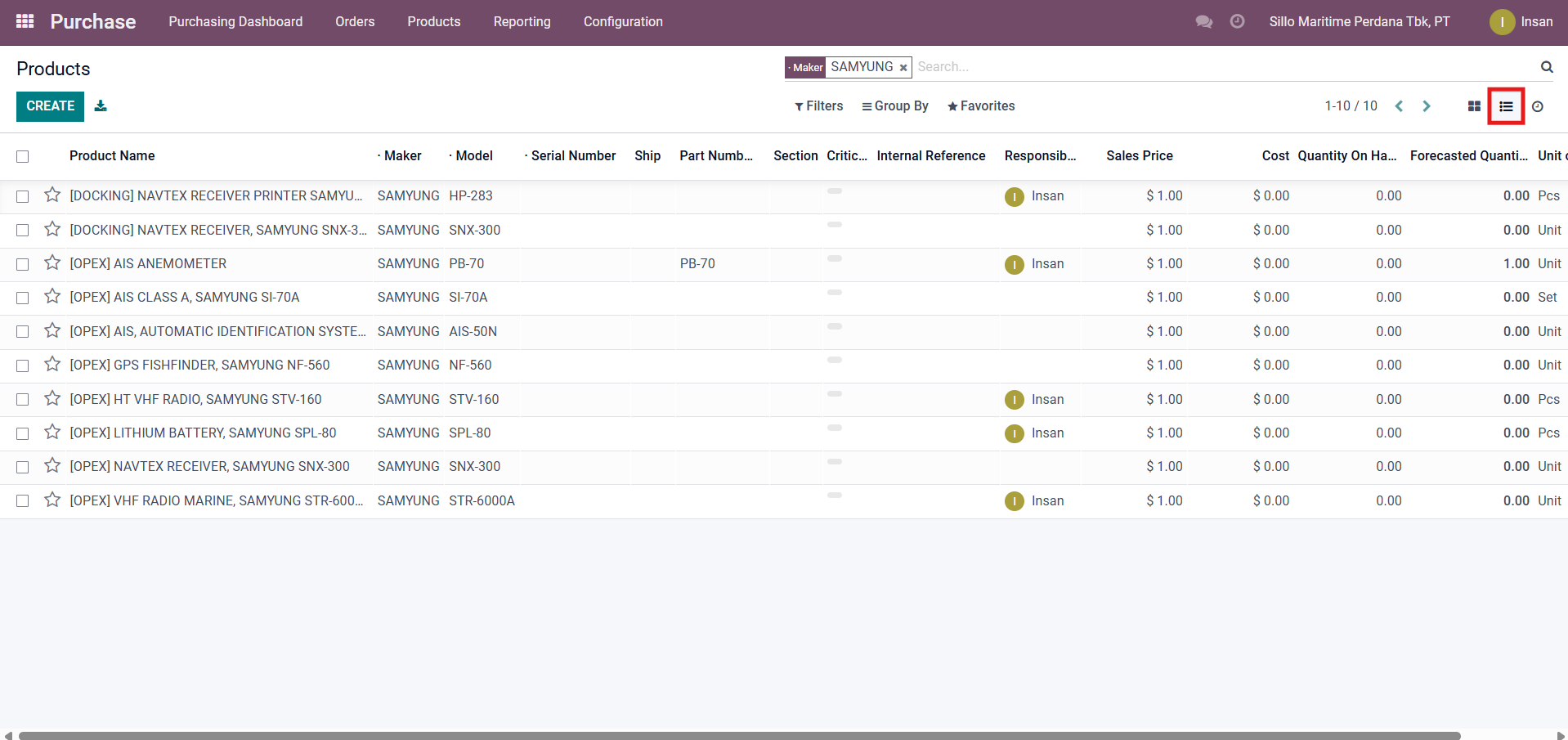Open the apps grid menu icon

coord(25,21)
